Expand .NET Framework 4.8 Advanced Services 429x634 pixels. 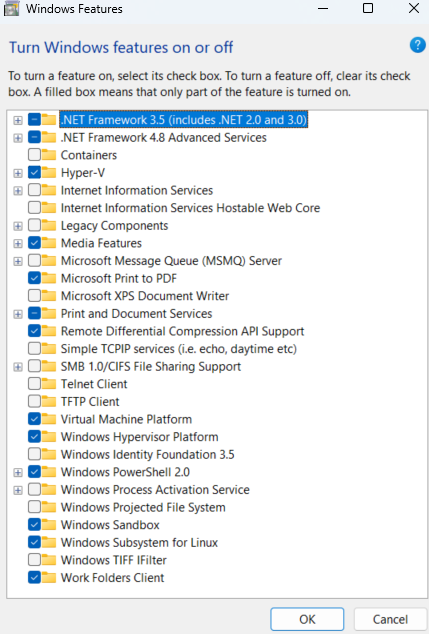[x=18, y=138]
